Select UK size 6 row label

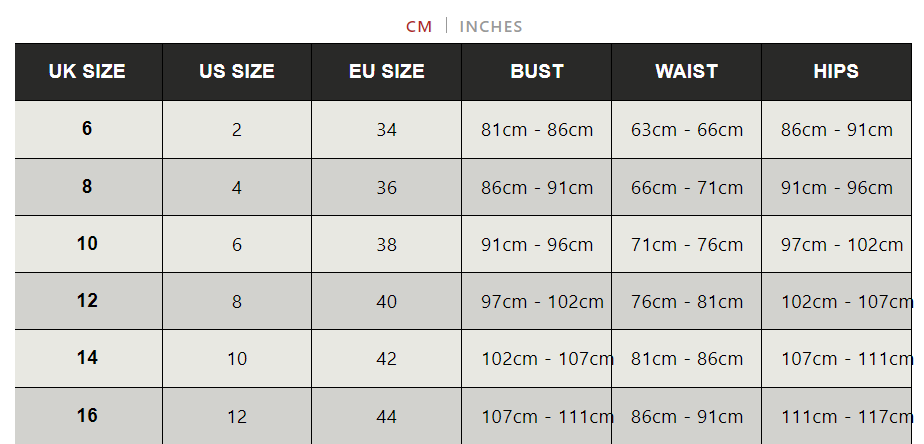click(x=87, y=129)
